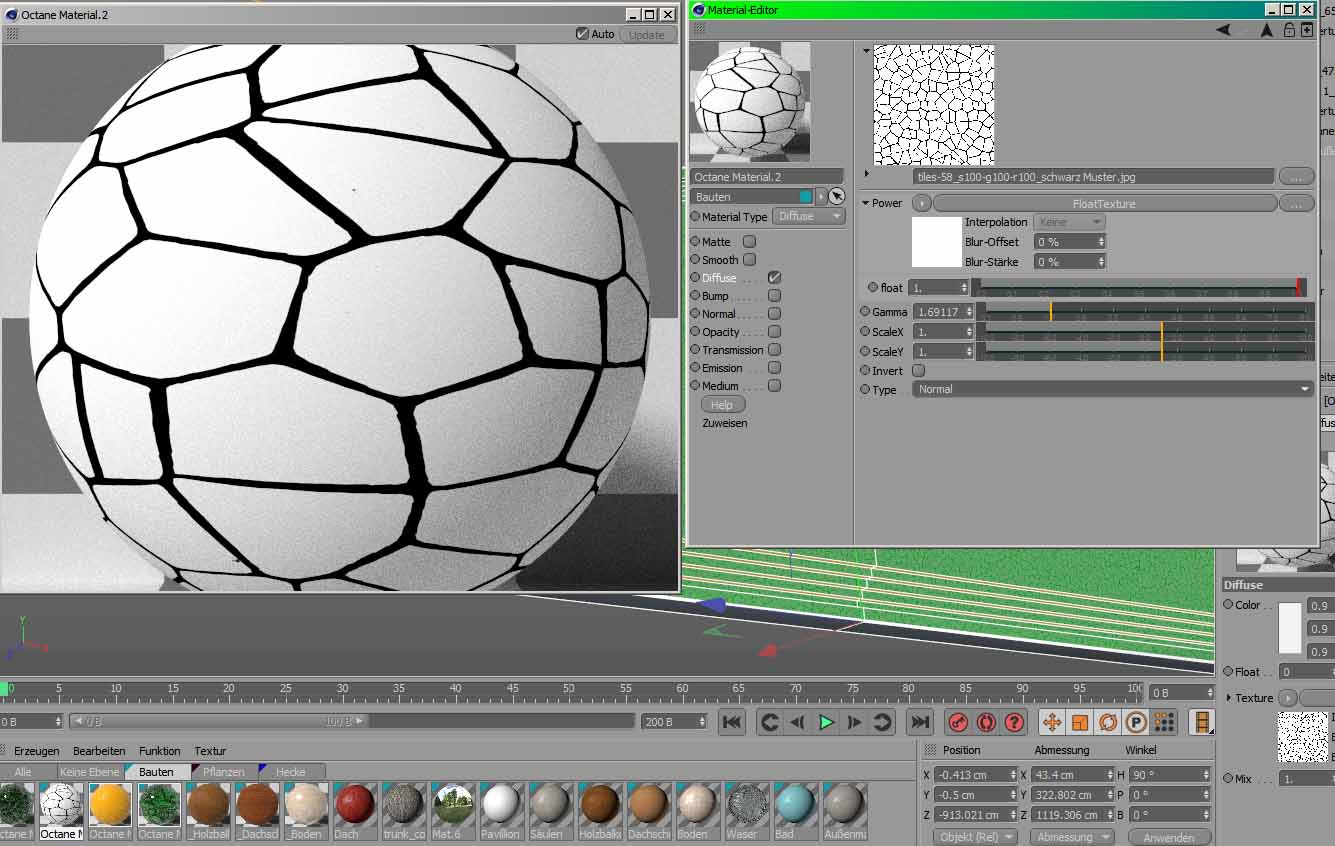This screenshot has width=1335, height=846.
Task: Go to the previous keyframe
Action: pos(769,722)
